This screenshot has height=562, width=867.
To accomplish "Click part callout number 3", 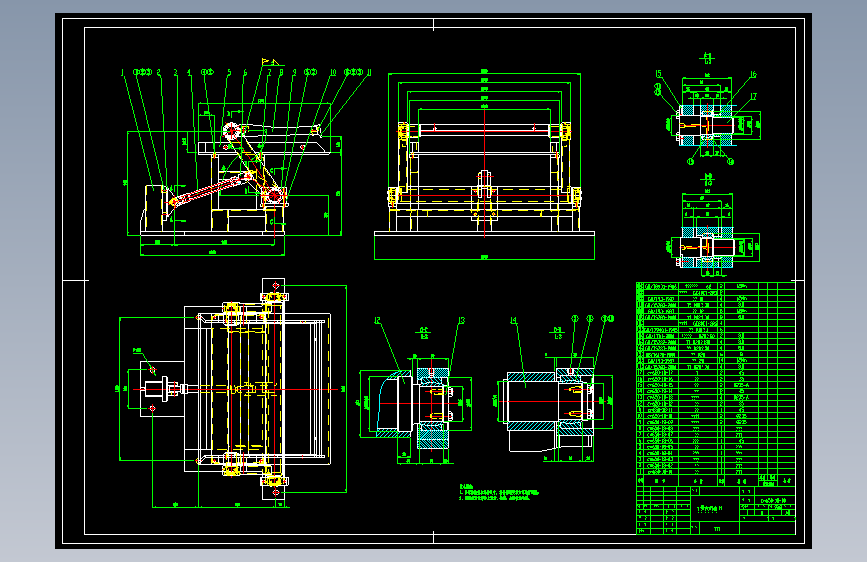I will (176, 72).
